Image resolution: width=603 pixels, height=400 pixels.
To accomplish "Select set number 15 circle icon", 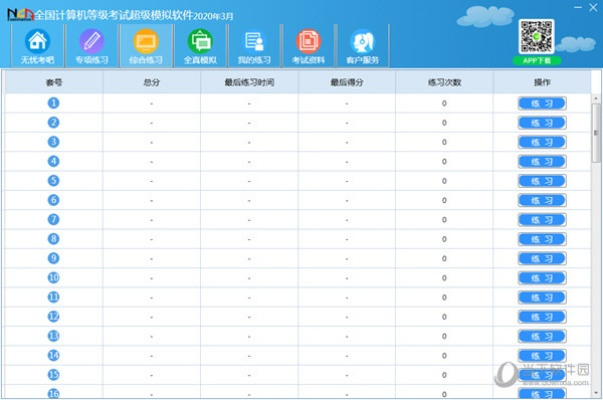I will pos(53,375).
